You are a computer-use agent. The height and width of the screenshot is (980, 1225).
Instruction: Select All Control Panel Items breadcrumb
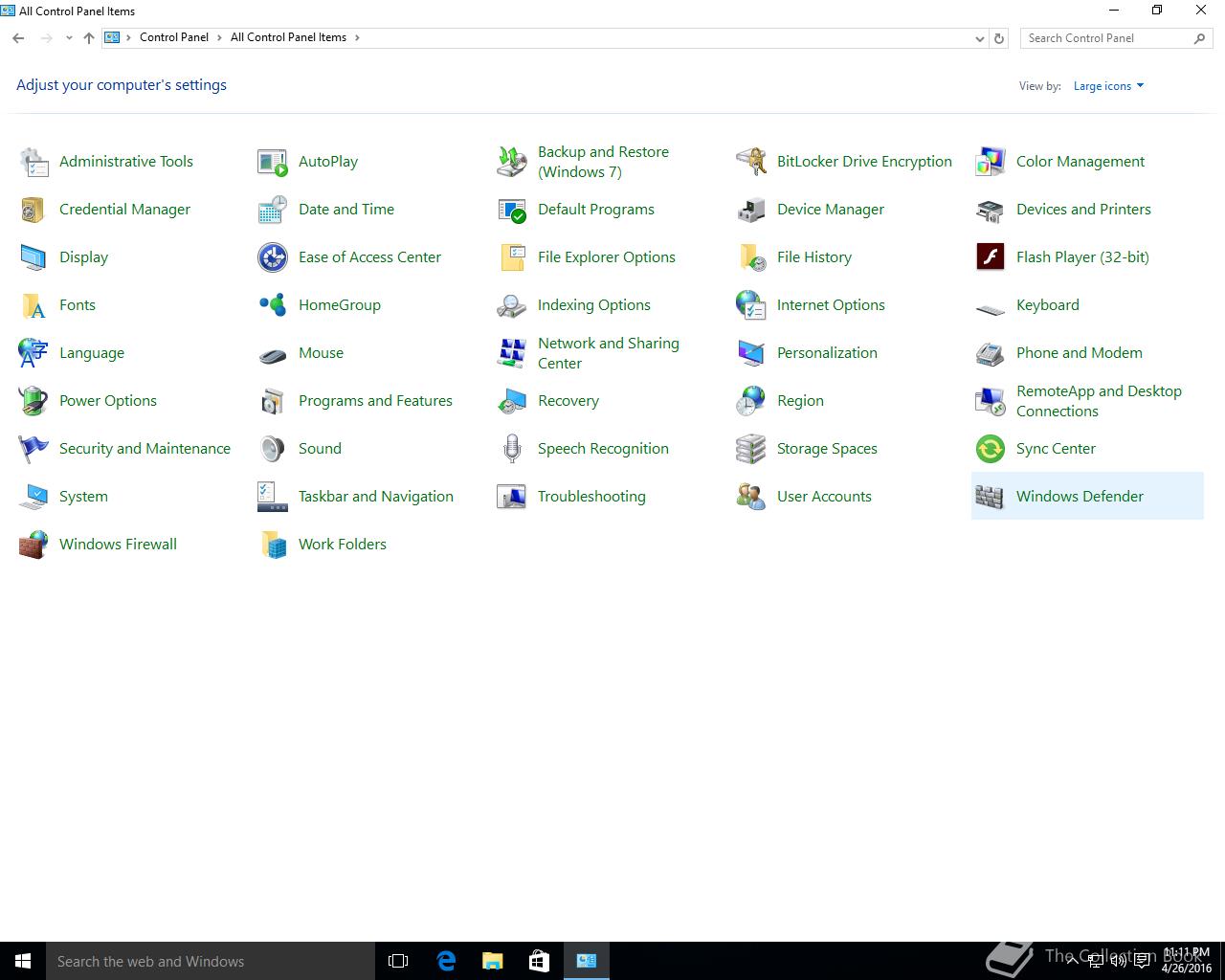pos(288,37)
